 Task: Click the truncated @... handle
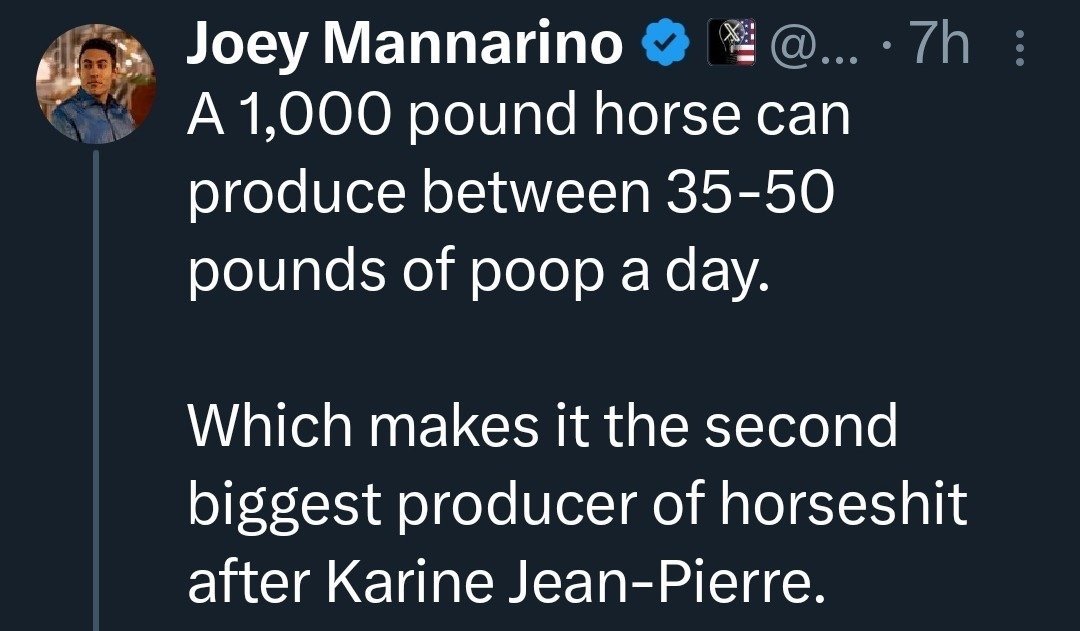pyautogui.click(x=815, y=45)
